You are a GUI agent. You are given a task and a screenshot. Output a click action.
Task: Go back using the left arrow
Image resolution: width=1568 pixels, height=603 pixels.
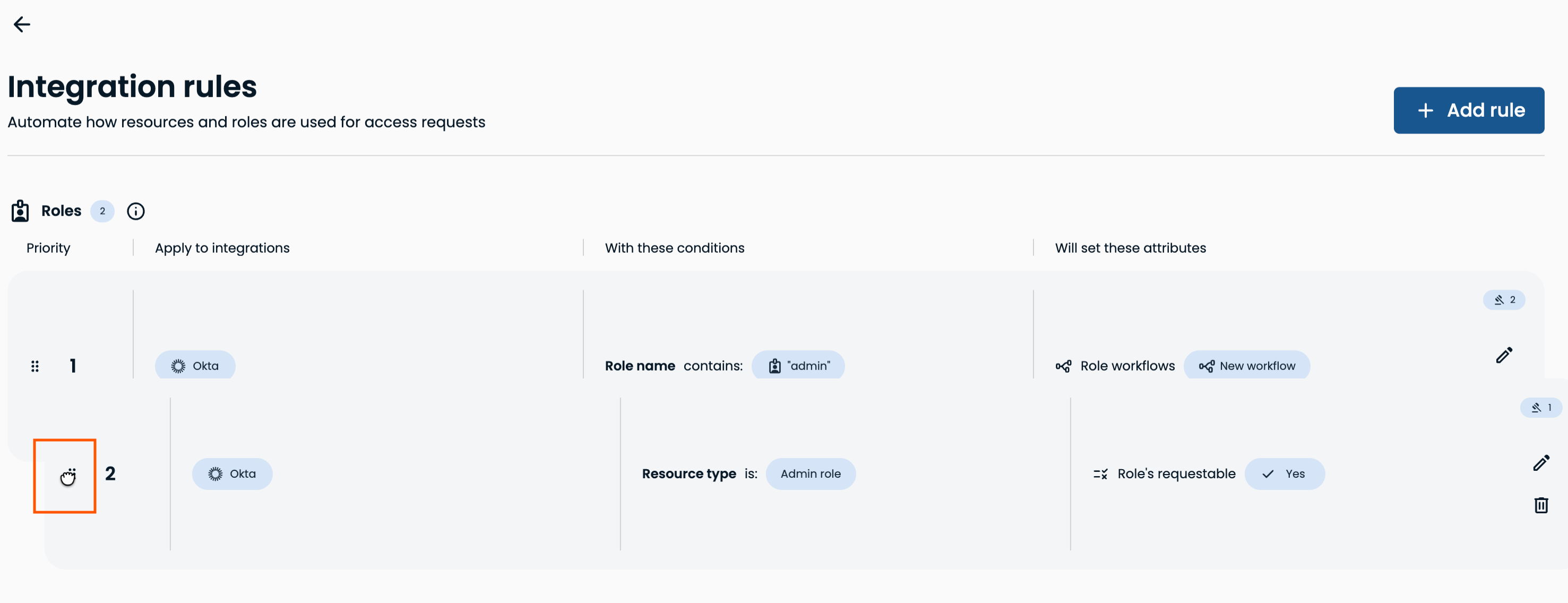tap(22, 24)
